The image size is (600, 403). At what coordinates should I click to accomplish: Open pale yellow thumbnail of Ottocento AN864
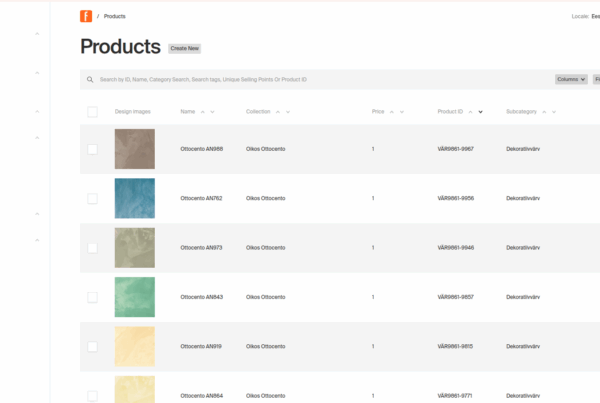point(135,389)
